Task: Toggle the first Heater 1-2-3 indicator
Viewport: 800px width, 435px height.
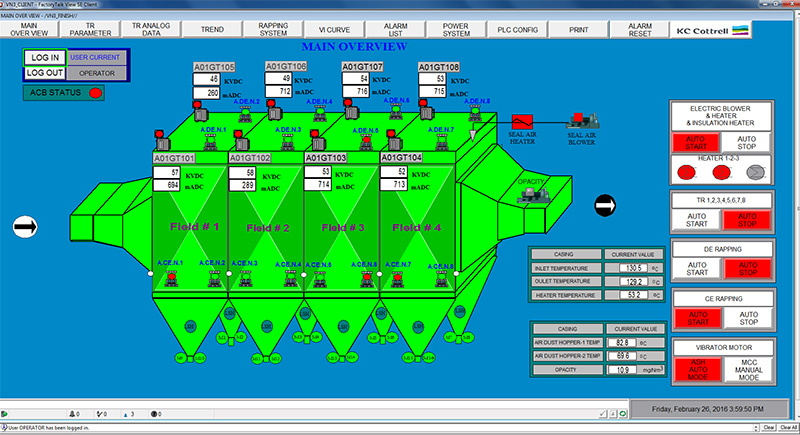Action: (687, 172)
